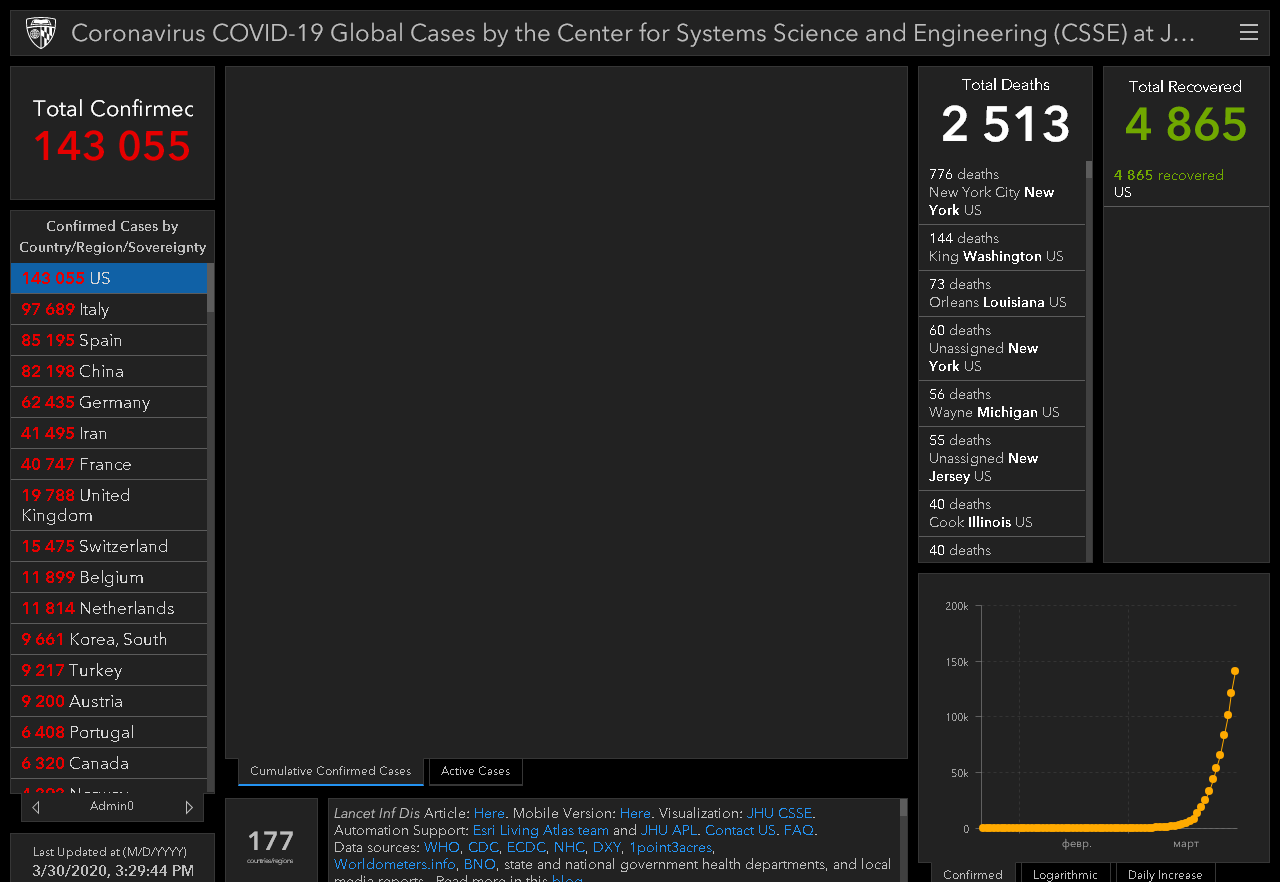Click the 40 deaths Cook Illinois entry
Viewport: 1280px width, 882px height.
(1002, 514)
